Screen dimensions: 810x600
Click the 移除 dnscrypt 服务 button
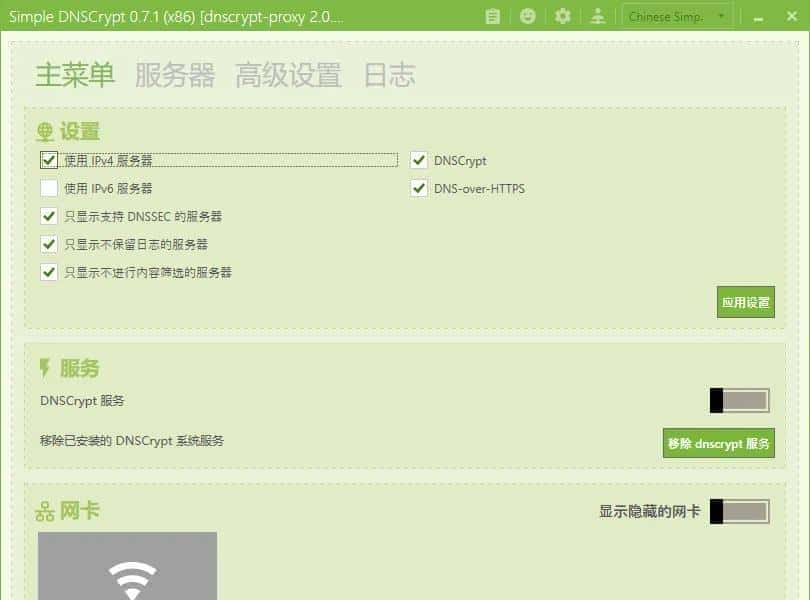tap(719, 443)
